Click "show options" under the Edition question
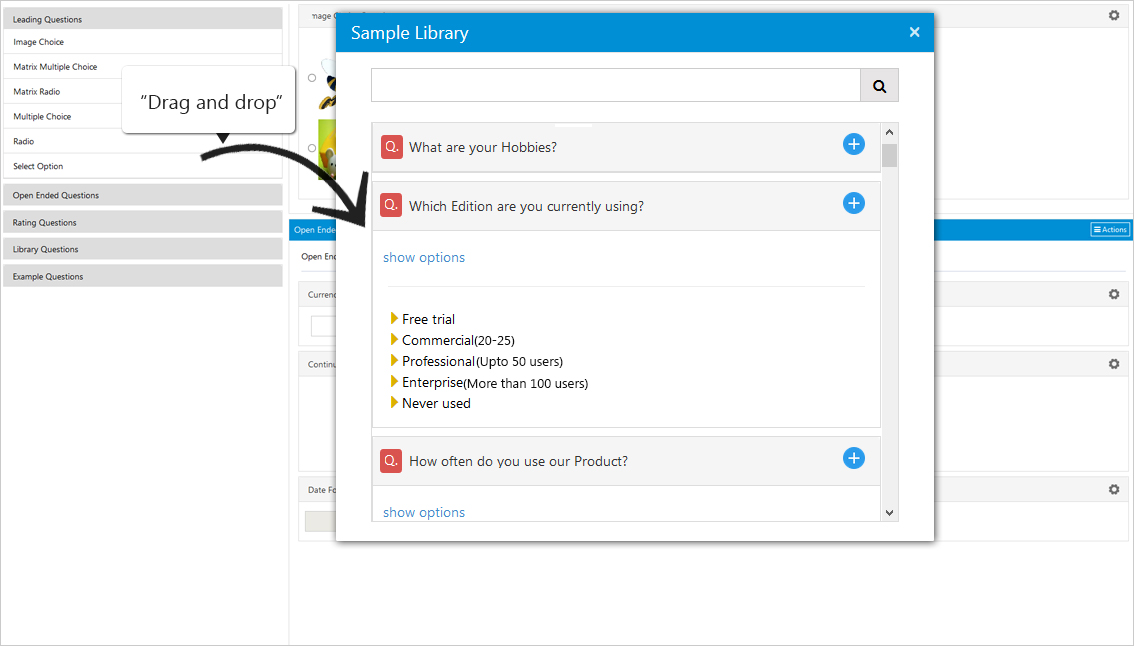The width and height of the screenshot is (1134, 646). coord(424,258)
